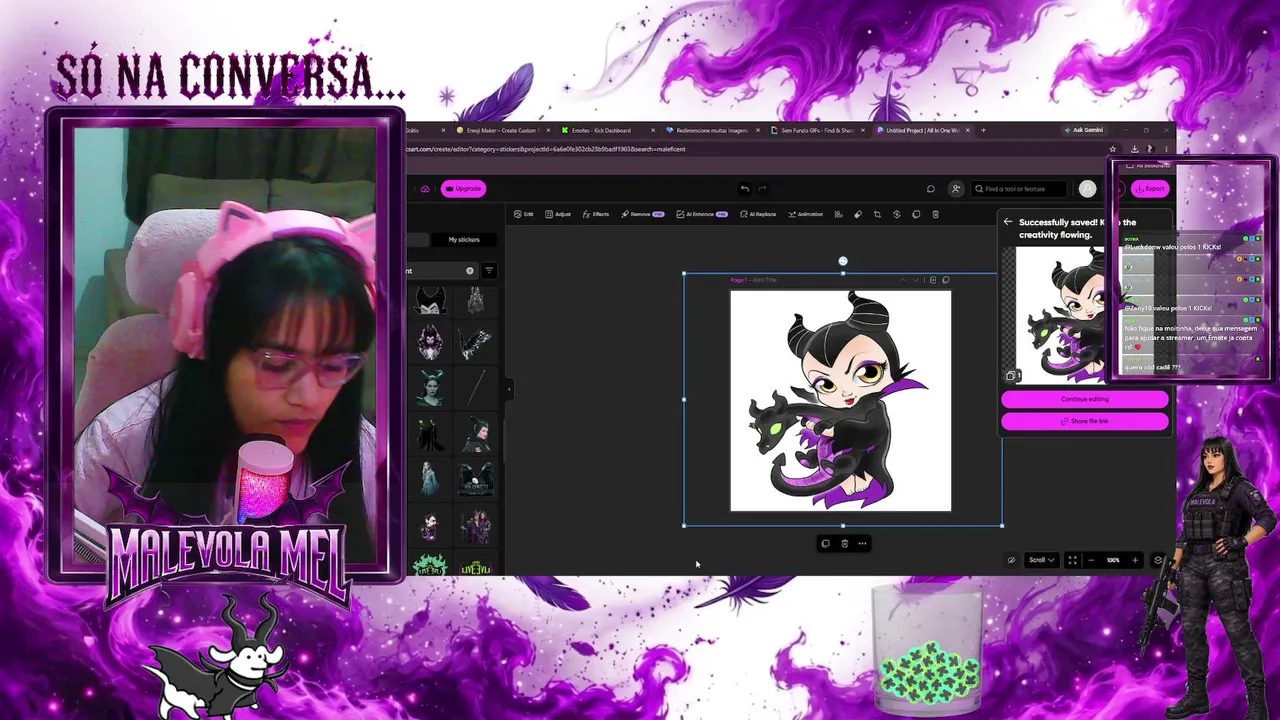Delete selection from floating bar below canvas
This screenshot has width=1280, height=720.
[844, 544]
